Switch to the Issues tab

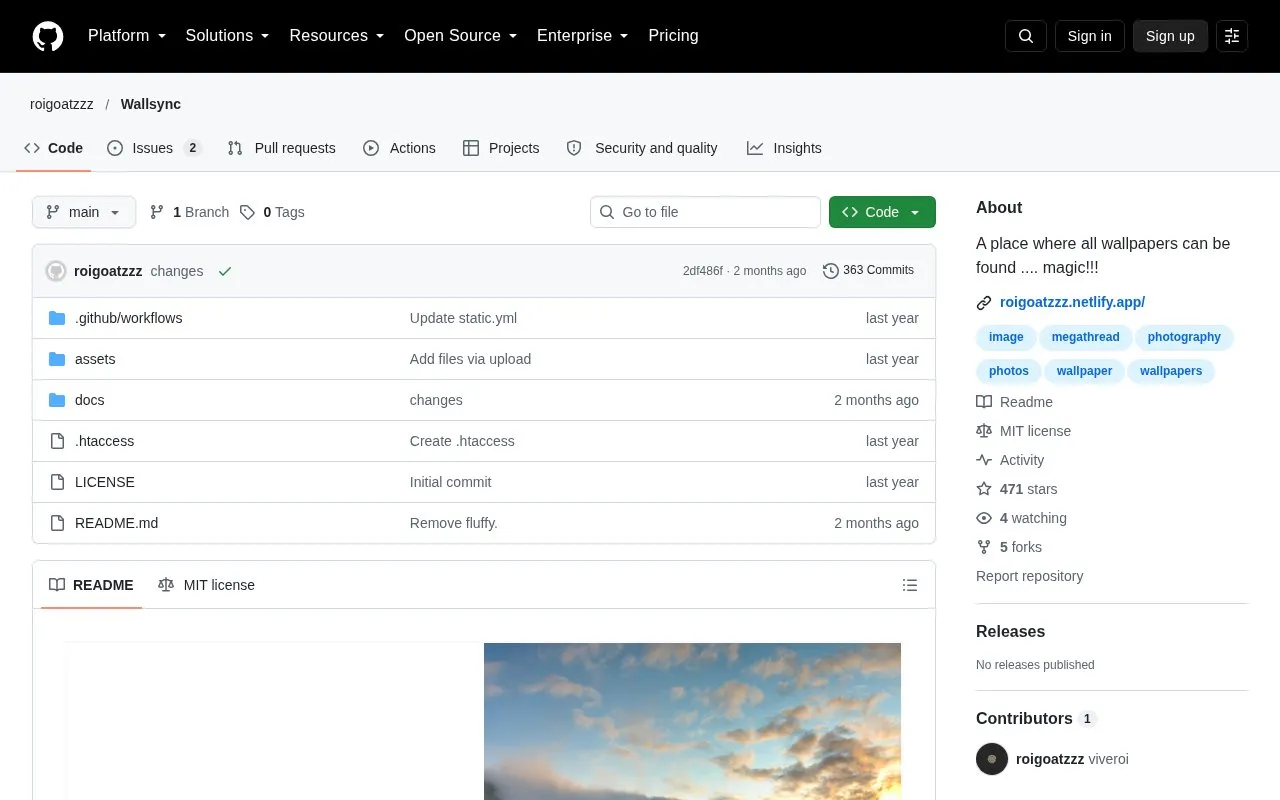pyautogui.click(x=154, y=148)
